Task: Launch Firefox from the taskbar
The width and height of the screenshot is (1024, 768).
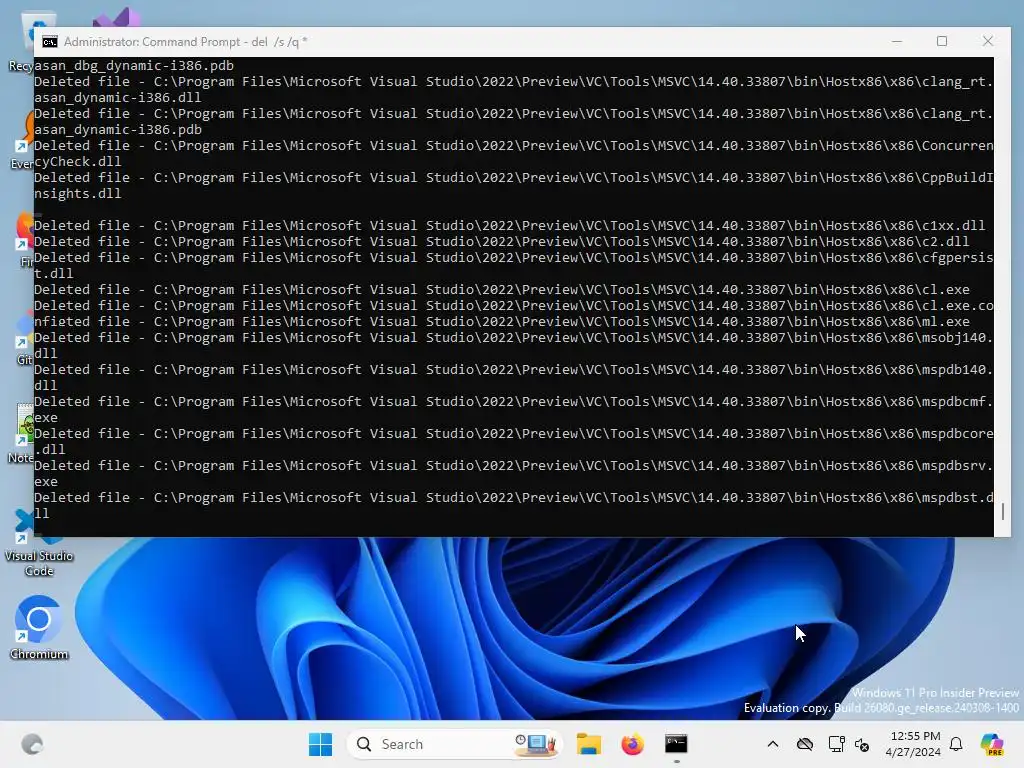Action: [632, 744]
